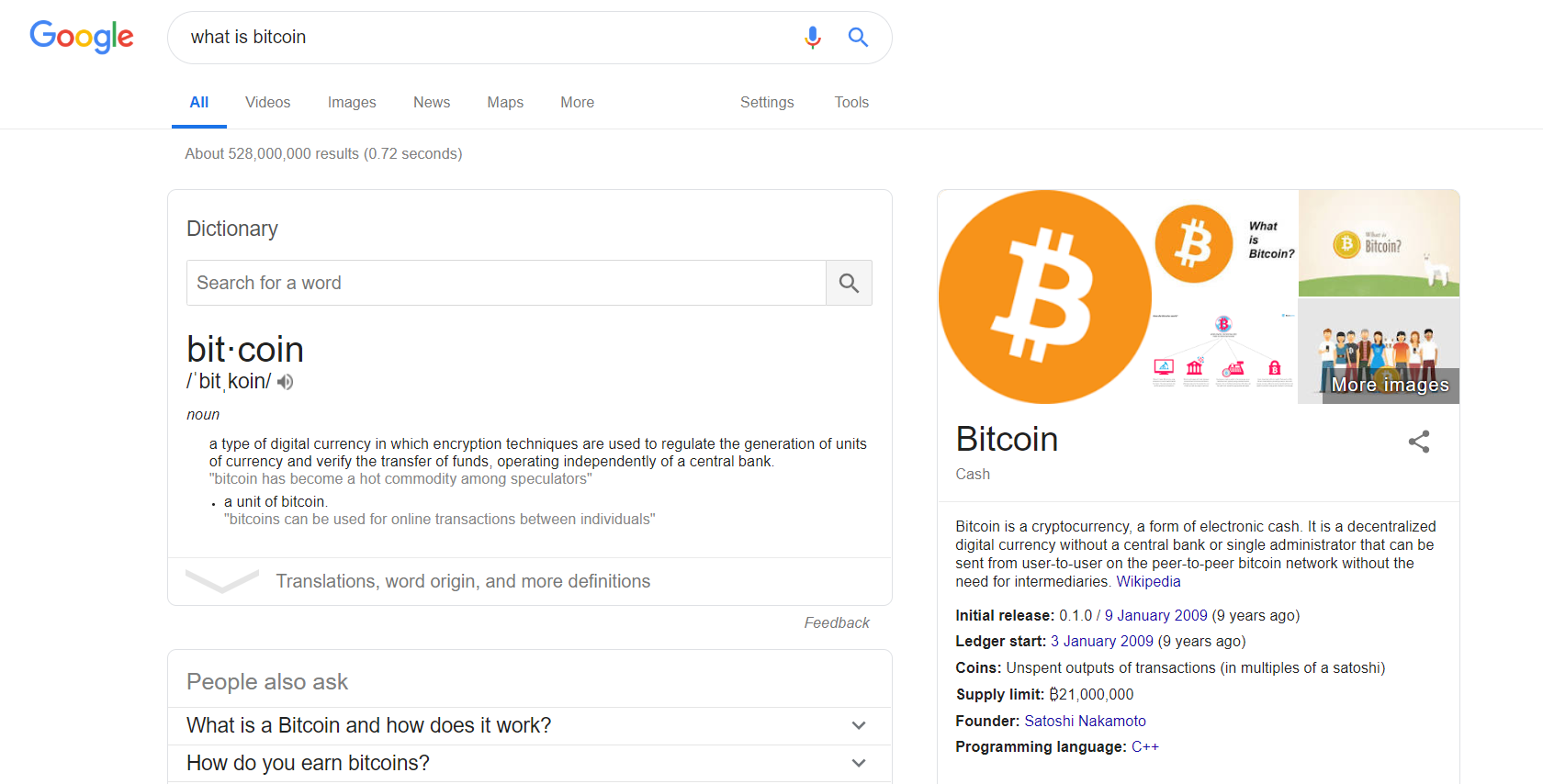Share the Bitcoin knowledge panel
This screenshot has width=1543, height=784.
[1419, 442]
